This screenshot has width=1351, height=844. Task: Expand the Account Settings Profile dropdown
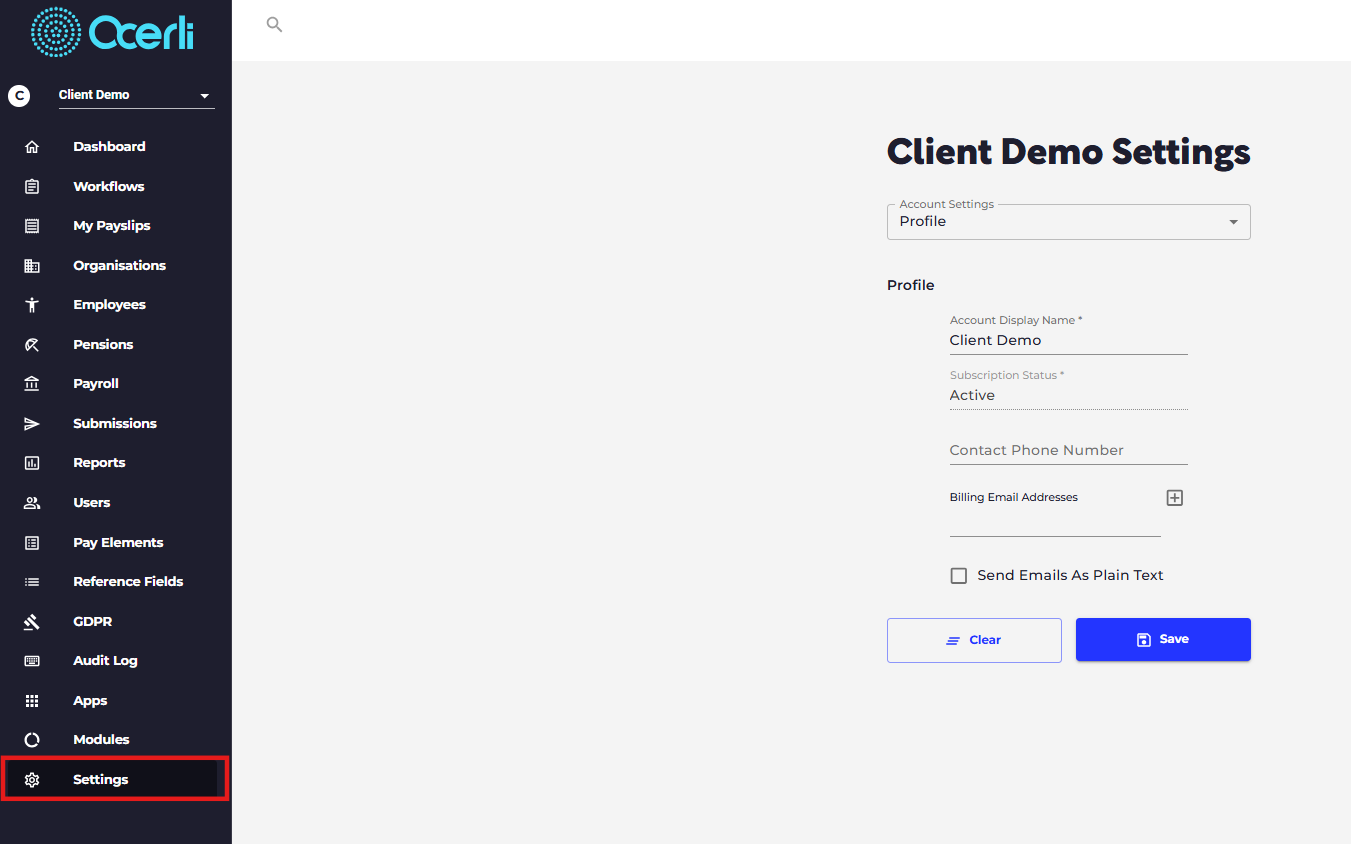tap(1069, 222)
